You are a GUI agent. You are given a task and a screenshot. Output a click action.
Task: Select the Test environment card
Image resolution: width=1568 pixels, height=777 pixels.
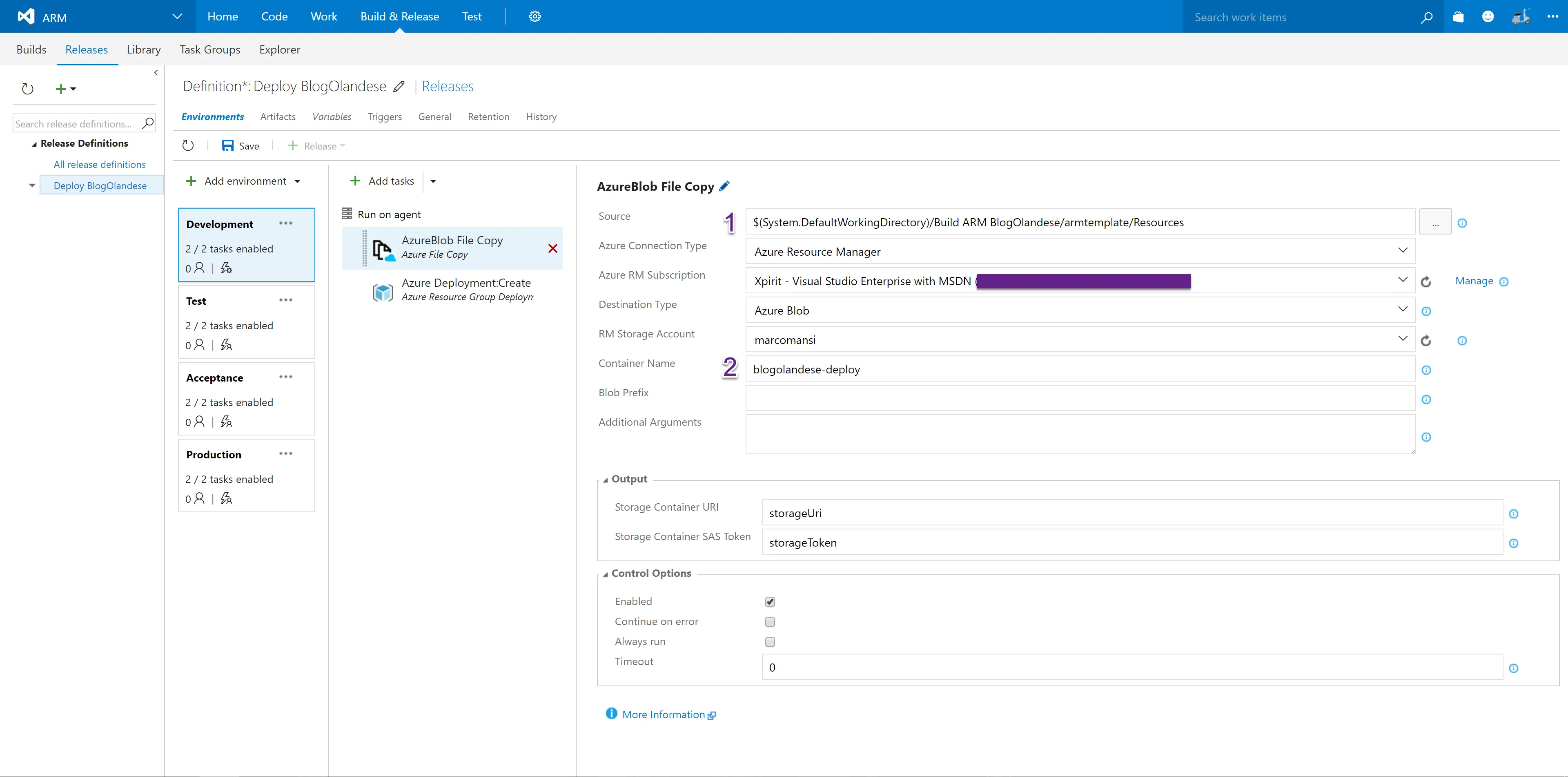click(247, 322)
